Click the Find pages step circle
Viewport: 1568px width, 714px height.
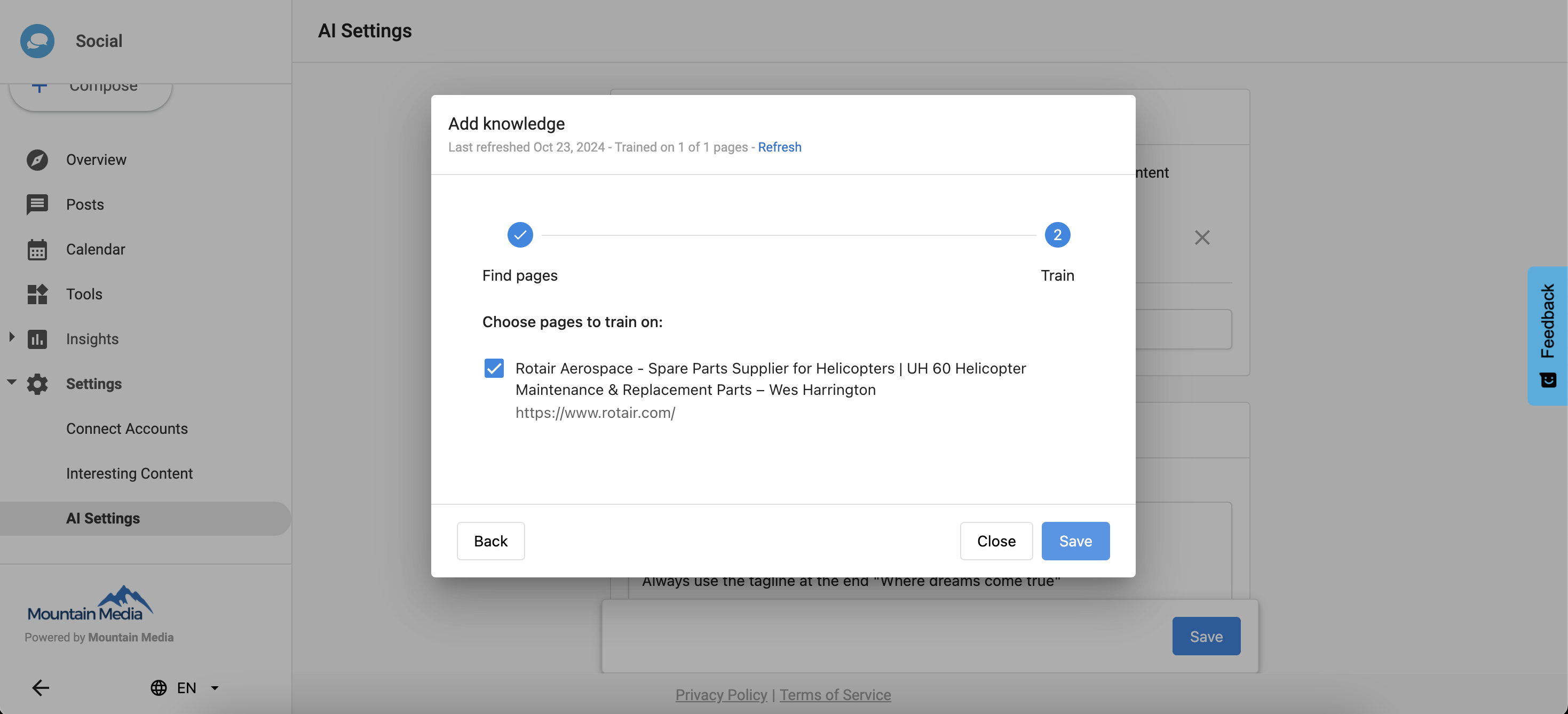(520, 235)
